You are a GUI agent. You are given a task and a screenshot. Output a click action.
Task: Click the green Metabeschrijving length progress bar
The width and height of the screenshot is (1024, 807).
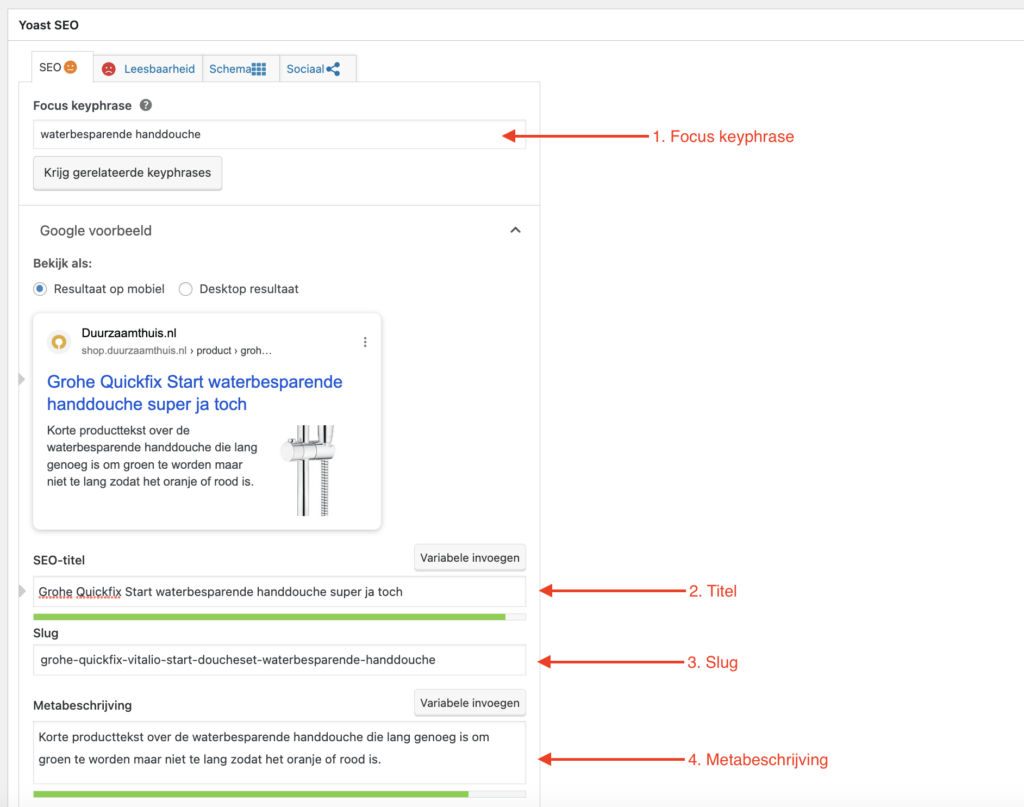251,794
